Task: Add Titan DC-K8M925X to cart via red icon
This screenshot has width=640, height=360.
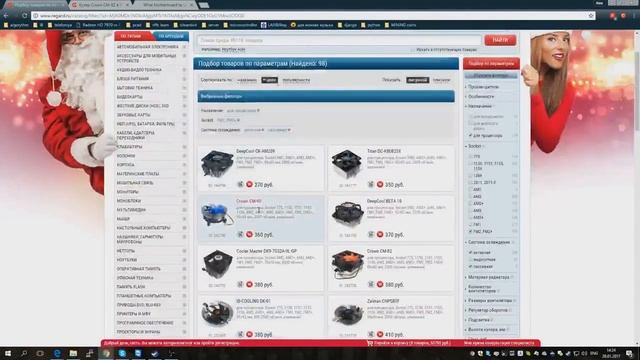Action: tap(380, 184)
